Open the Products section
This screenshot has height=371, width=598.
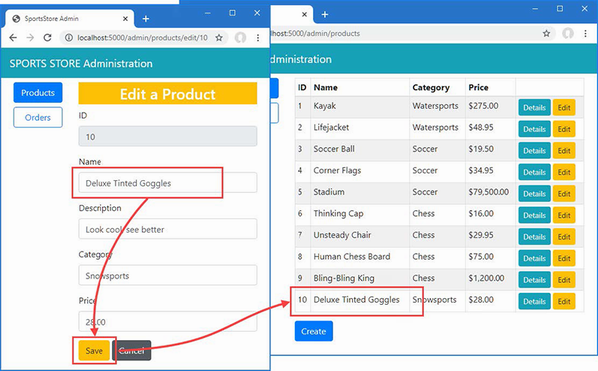pos(38,93)
